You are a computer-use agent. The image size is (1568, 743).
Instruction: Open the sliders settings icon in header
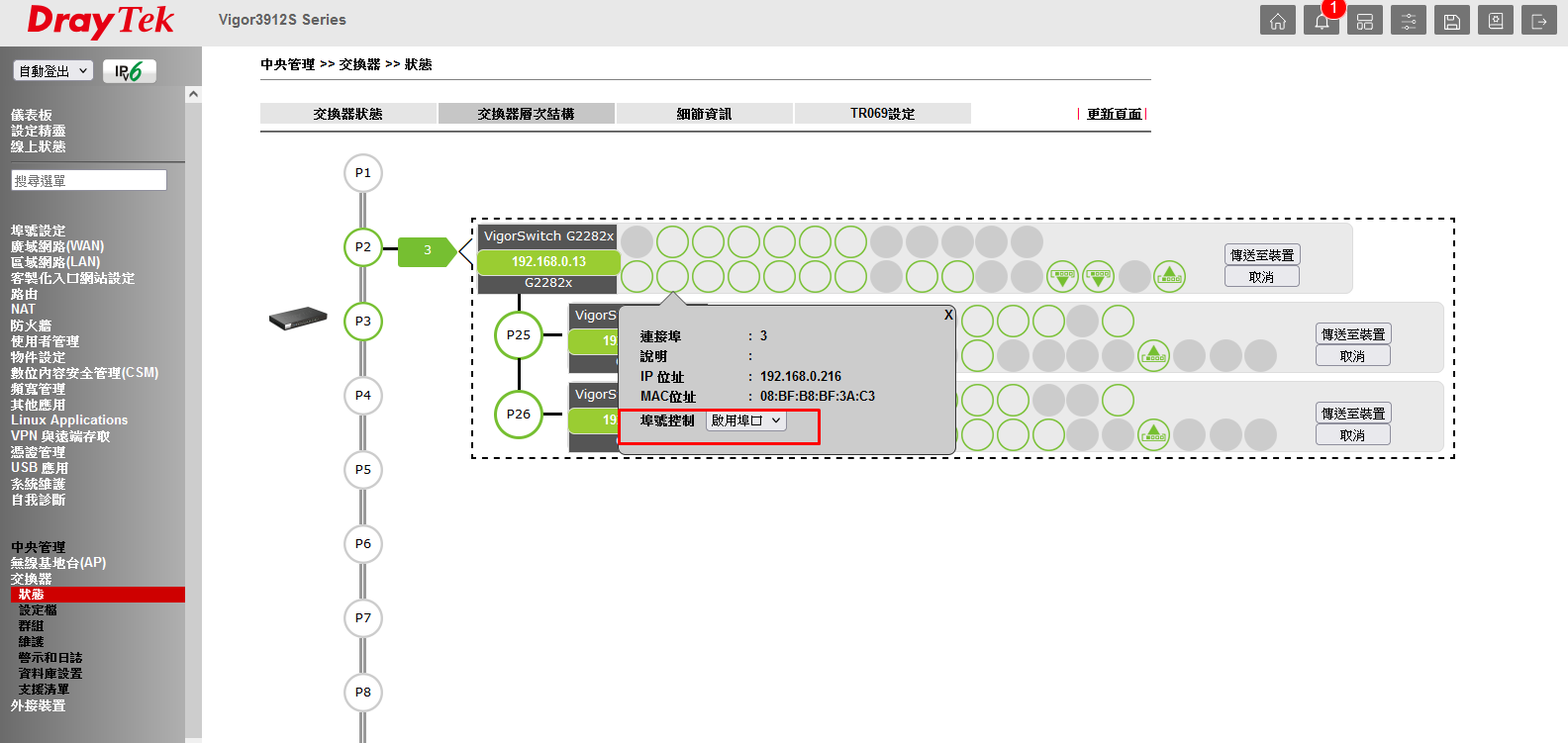(x=1409, y=21)
